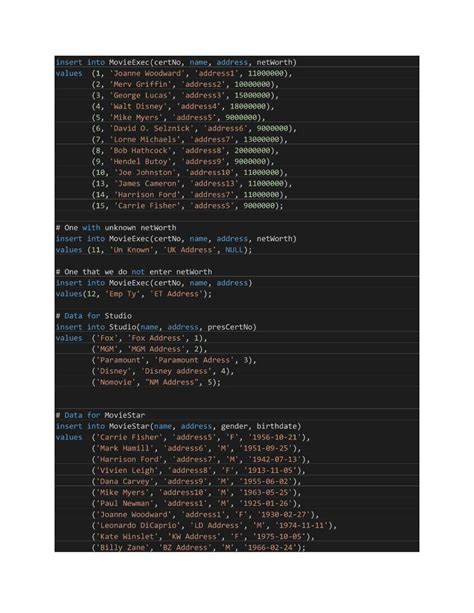Click the 'BZ Address' string
Image resolution: width=474 pixels, height=613 pixels.
(x=186, y=547)
